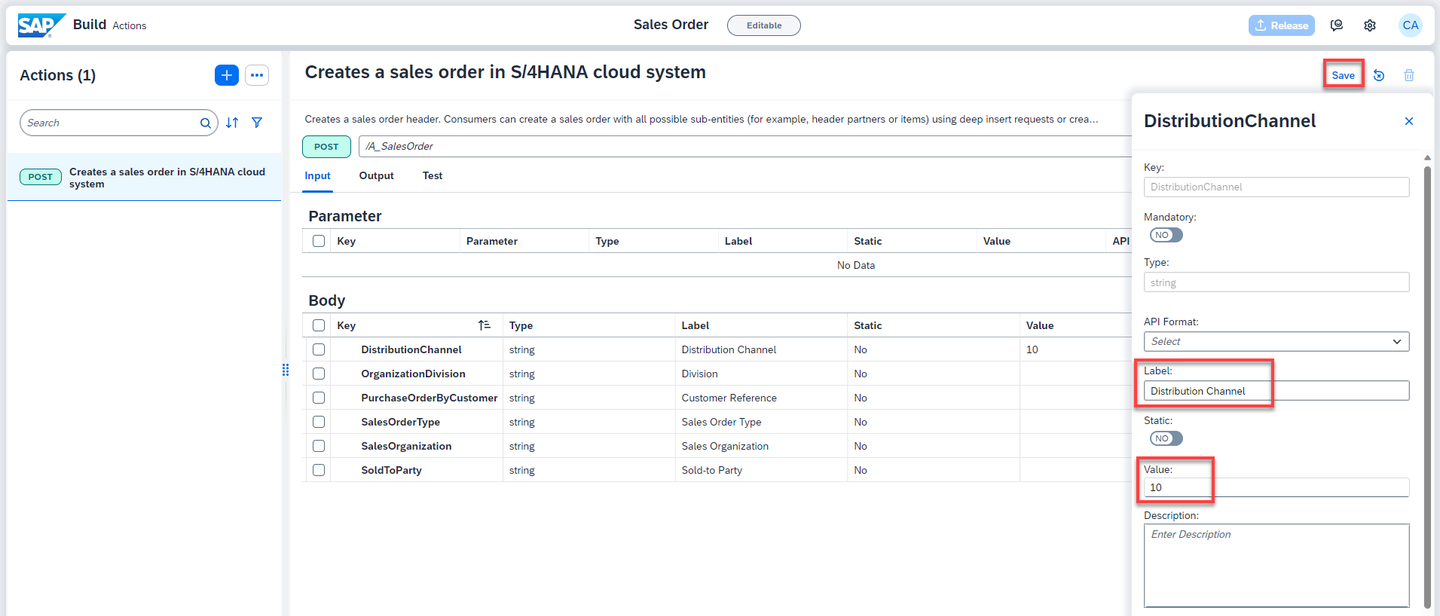
Task: Tick the Body table select-all checkbox
Action: (319, 325)
